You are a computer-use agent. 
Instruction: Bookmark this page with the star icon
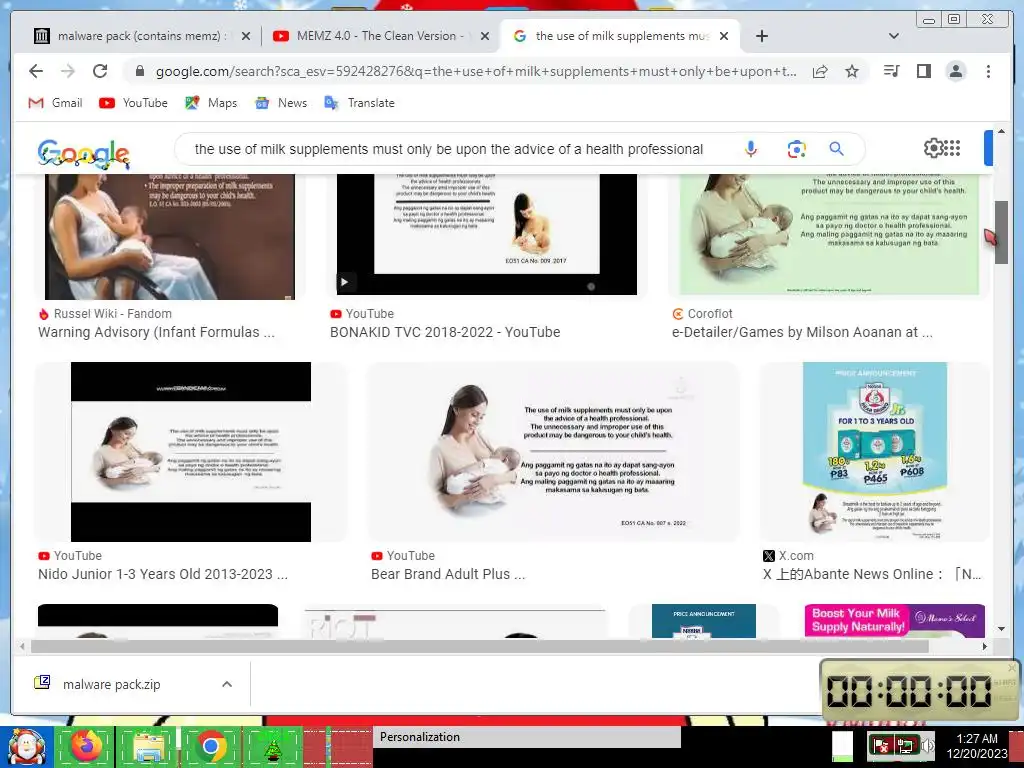(852, 71)
